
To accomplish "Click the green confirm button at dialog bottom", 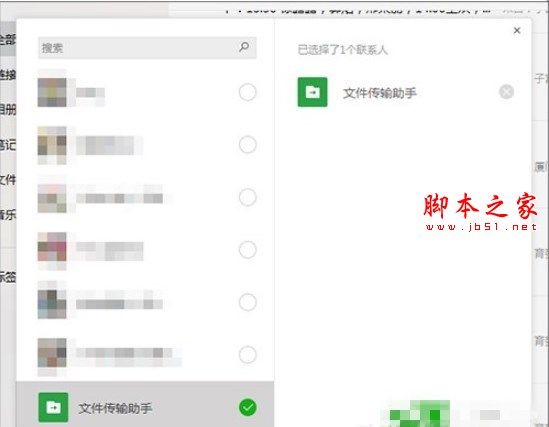I will click(420, 414).
